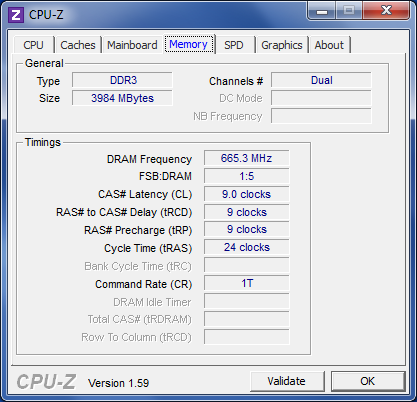The width and height of the screenshot is (417, 402).
Task: Click the CAS# Latency 9.0 clocks field
Action: 246,194
